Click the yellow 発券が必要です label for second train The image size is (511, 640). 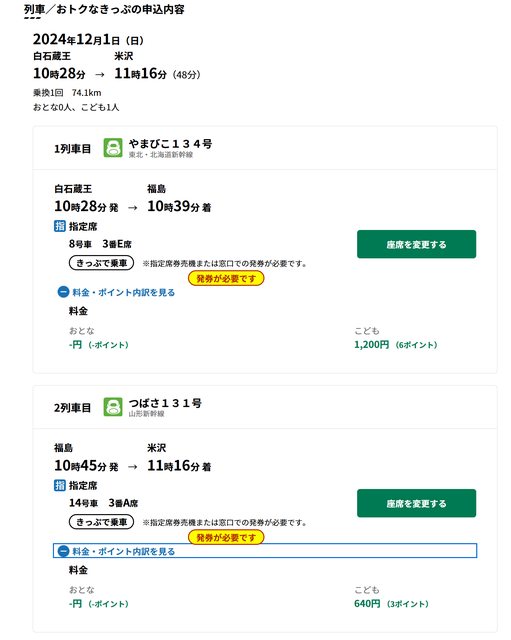tap(226, 538)
